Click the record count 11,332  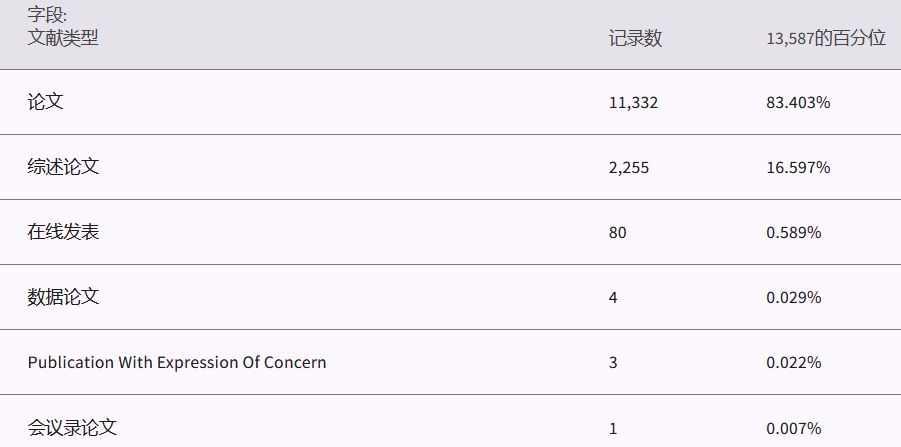point(633,103)
